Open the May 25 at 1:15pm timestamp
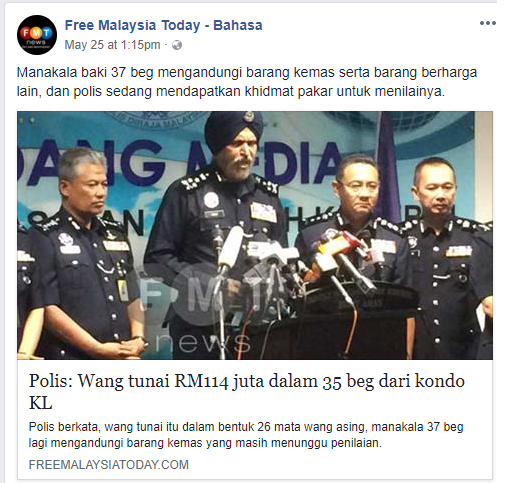 pyautogui.click(x=112, y=45)
